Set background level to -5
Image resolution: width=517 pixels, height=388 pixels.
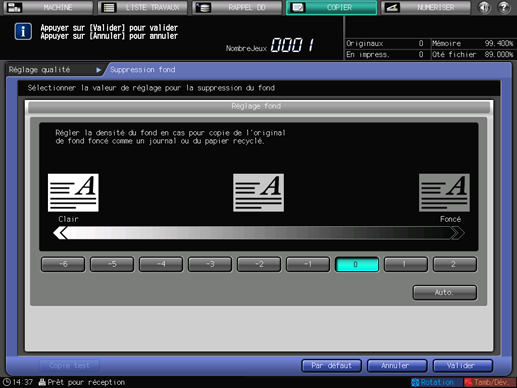(x=112, y=264)
